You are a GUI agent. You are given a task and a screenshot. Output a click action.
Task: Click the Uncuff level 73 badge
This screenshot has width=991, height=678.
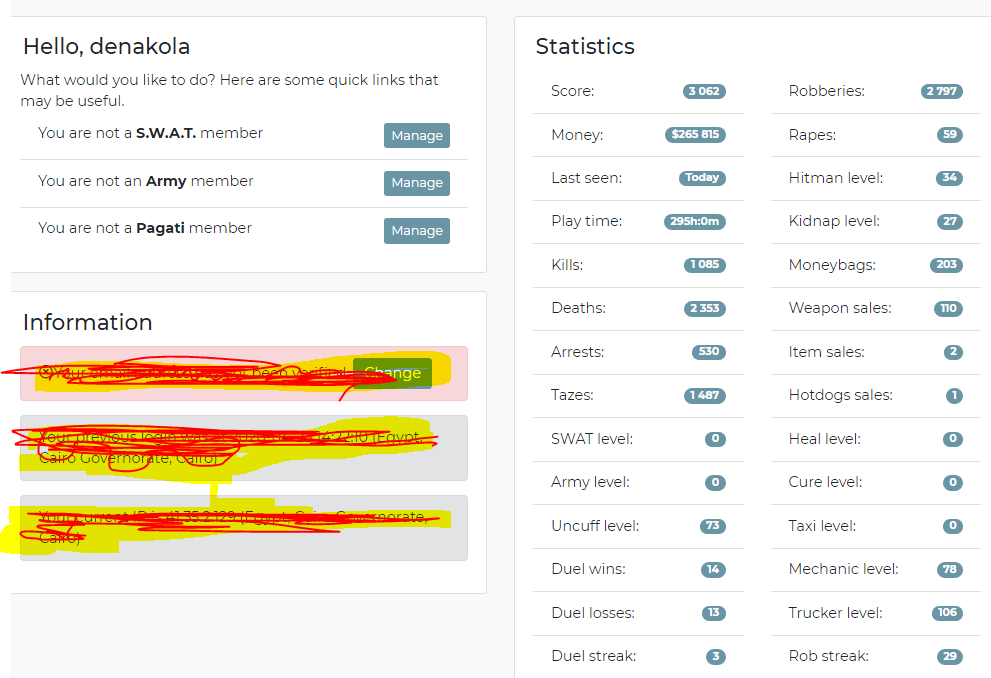pos(713,526)
